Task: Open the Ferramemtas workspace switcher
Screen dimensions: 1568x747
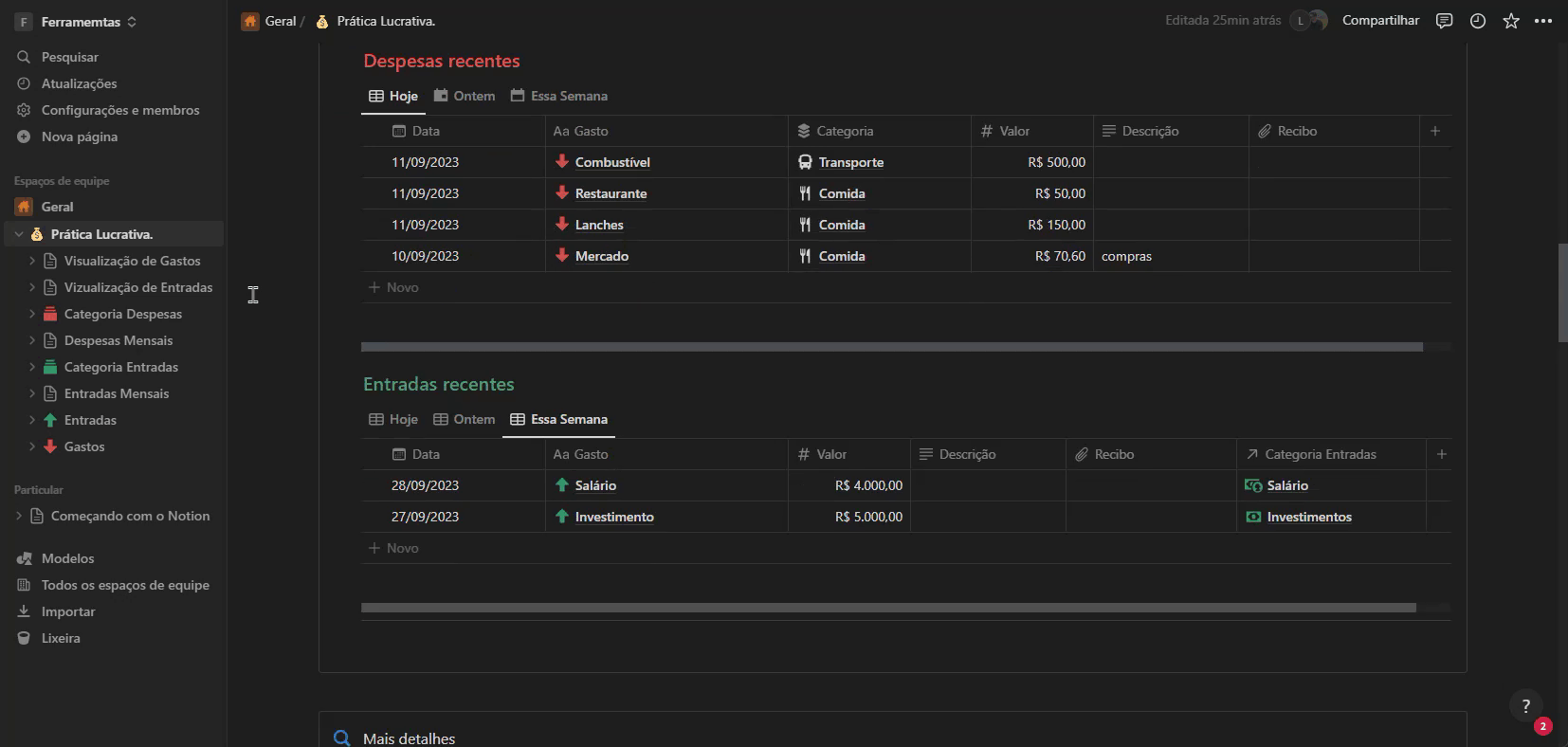Action: coord(77,21)
